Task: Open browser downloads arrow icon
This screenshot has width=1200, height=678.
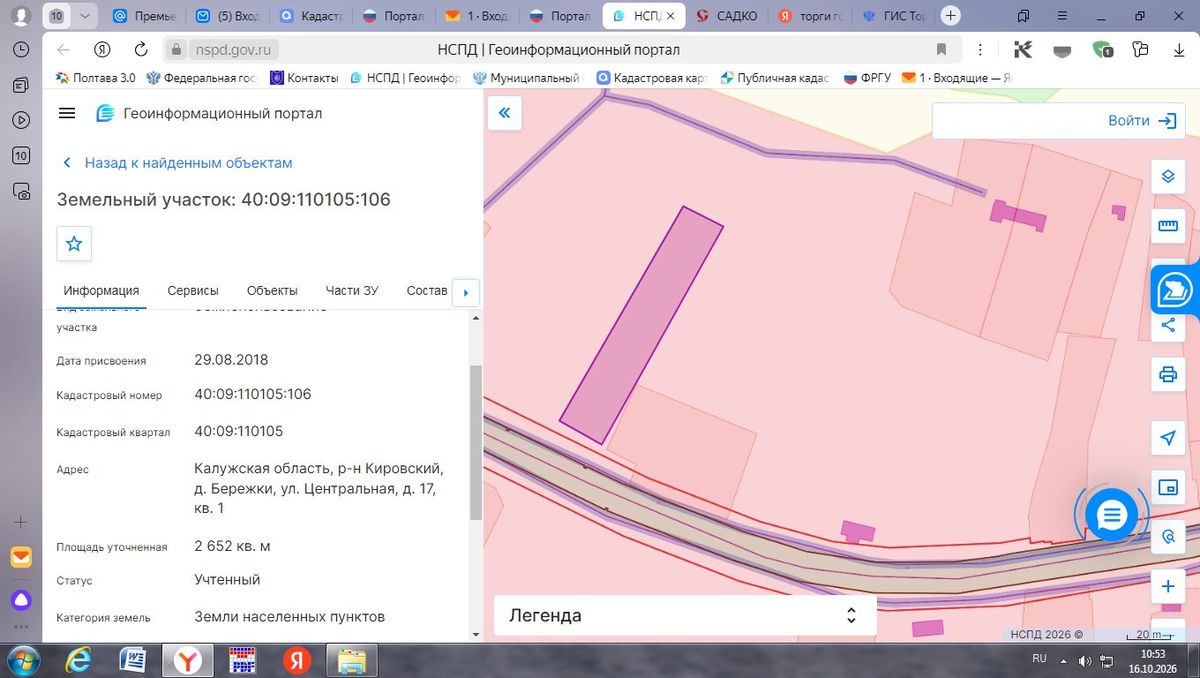Action: pyautogui.click(x=1177, y=49)
